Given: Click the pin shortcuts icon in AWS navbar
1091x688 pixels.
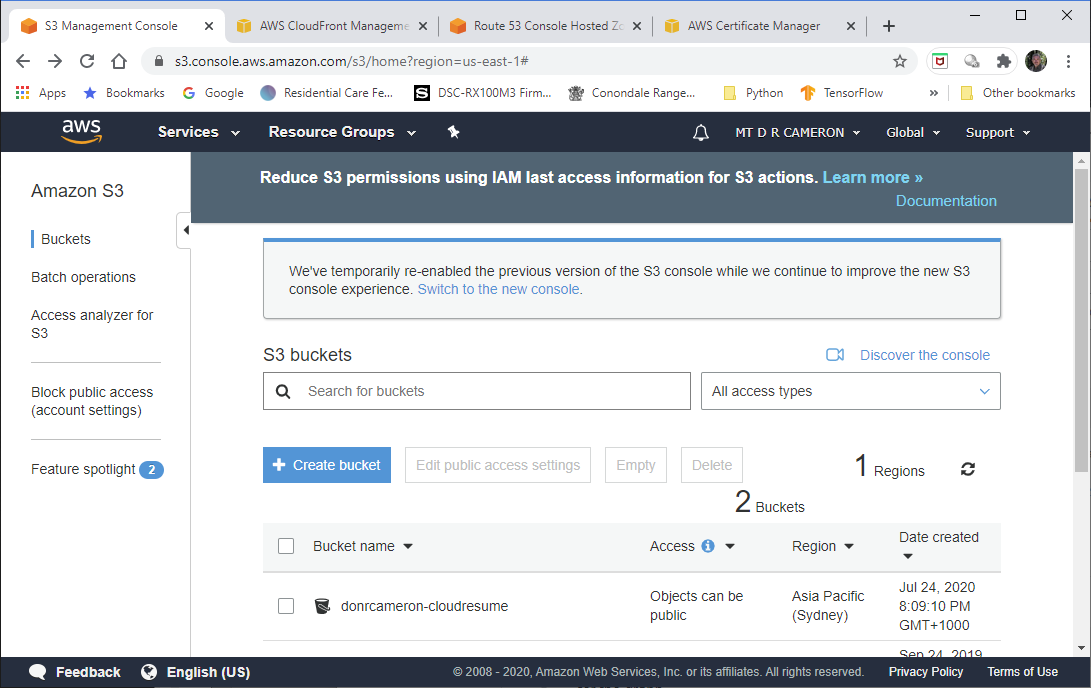Looking at the screenshot, I should (454, 132).
